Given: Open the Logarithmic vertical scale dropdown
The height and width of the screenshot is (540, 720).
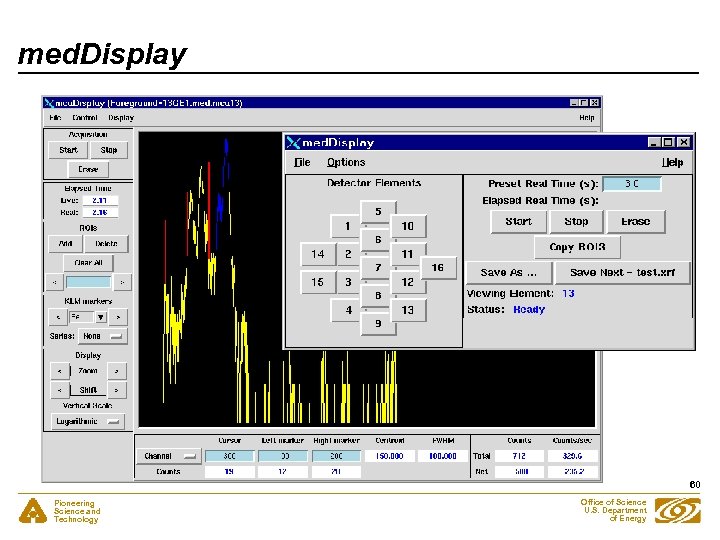Looking at the screenshot, I should (x=87, y=421).
